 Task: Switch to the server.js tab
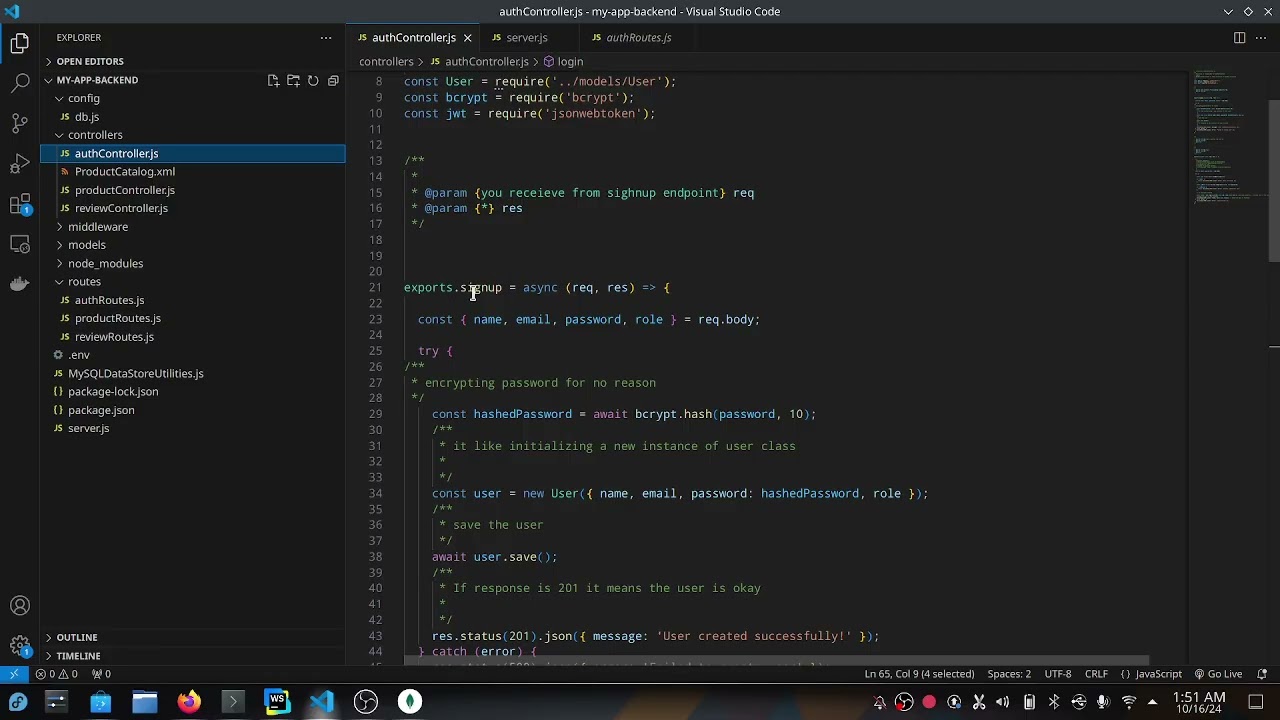point(527,38)
